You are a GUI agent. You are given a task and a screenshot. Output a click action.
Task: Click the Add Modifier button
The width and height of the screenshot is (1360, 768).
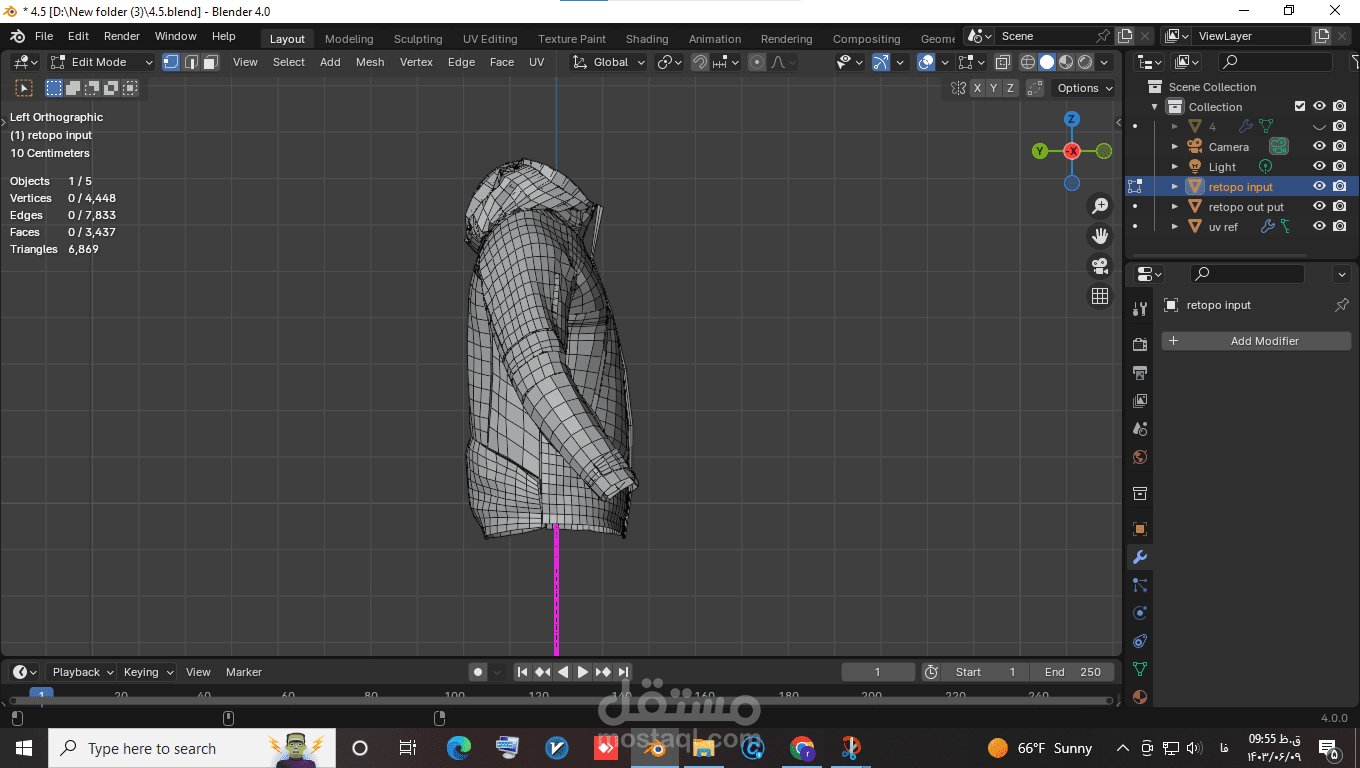pos(1256,341)
